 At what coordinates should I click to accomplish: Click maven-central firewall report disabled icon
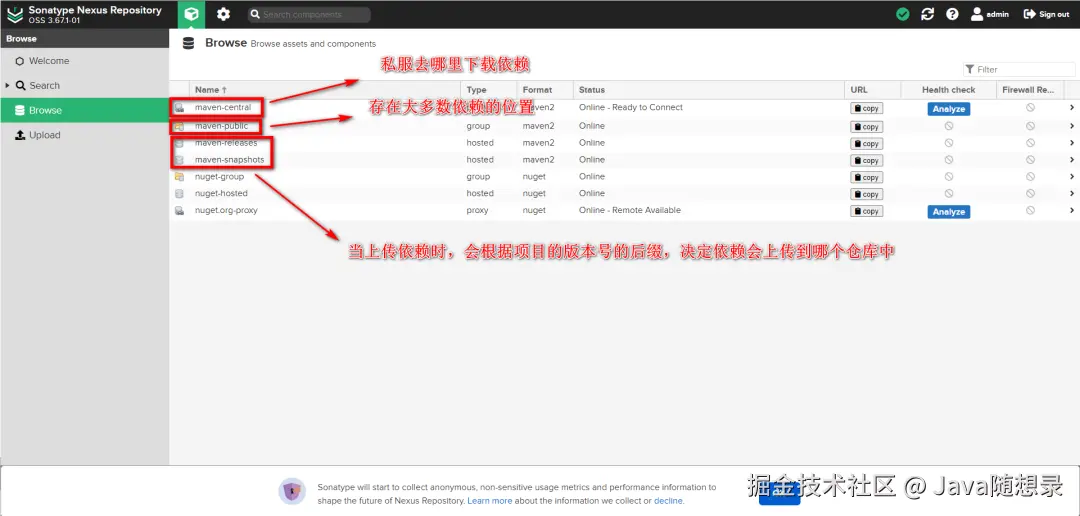(x=1030, y=107)
